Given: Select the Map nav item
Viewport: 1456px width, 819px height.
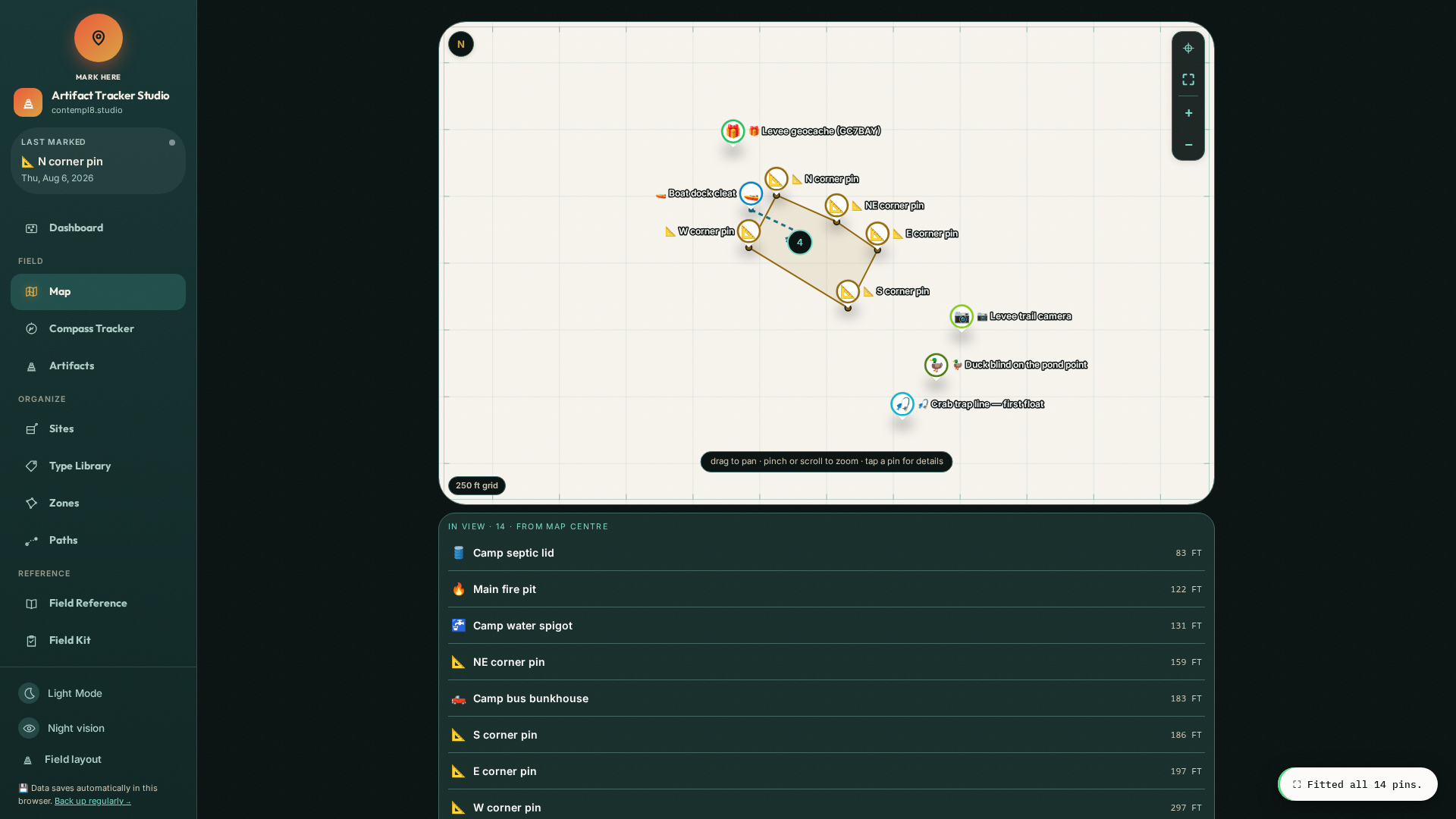Looking at the screenshot, I should point(98,292).
